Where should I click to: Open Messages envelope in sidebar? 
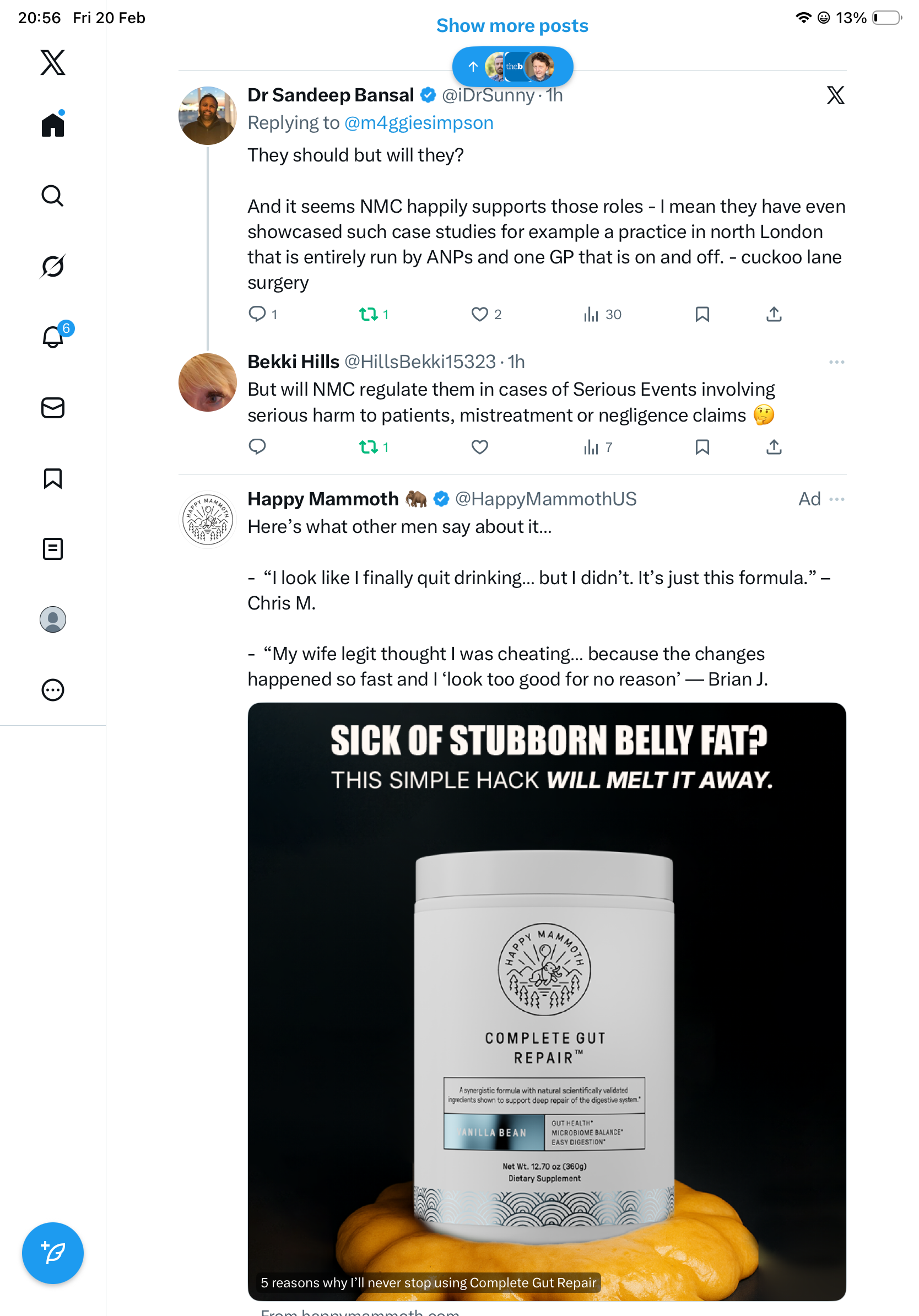[x=53, y=407]
